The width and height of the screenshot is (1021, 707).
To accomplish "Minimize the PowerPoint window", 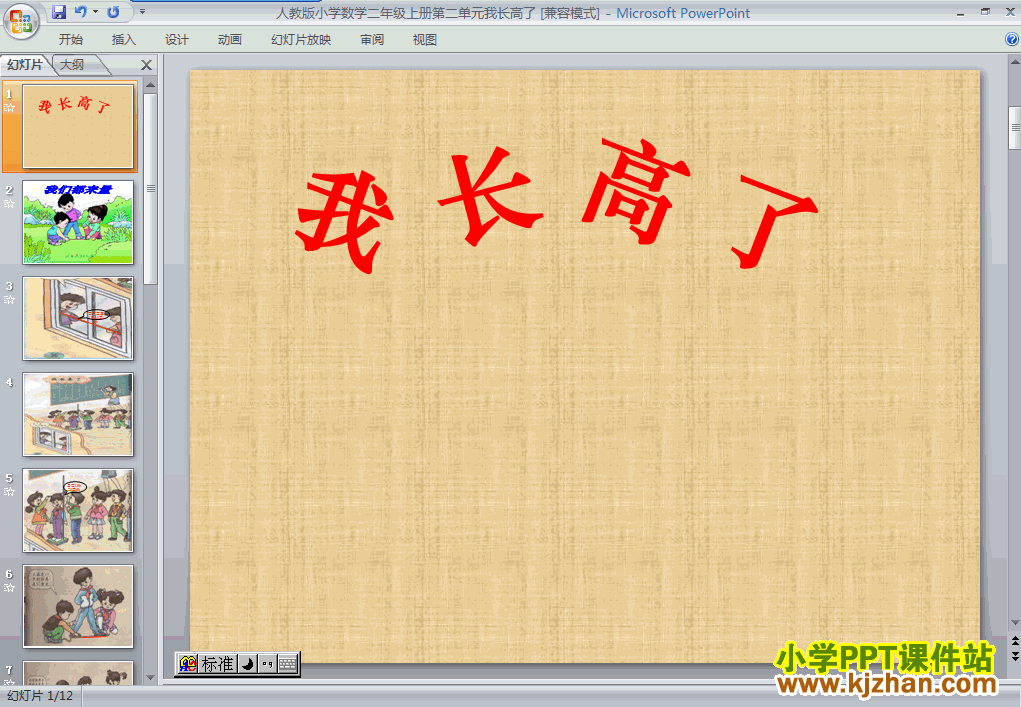I will point(960,13).
